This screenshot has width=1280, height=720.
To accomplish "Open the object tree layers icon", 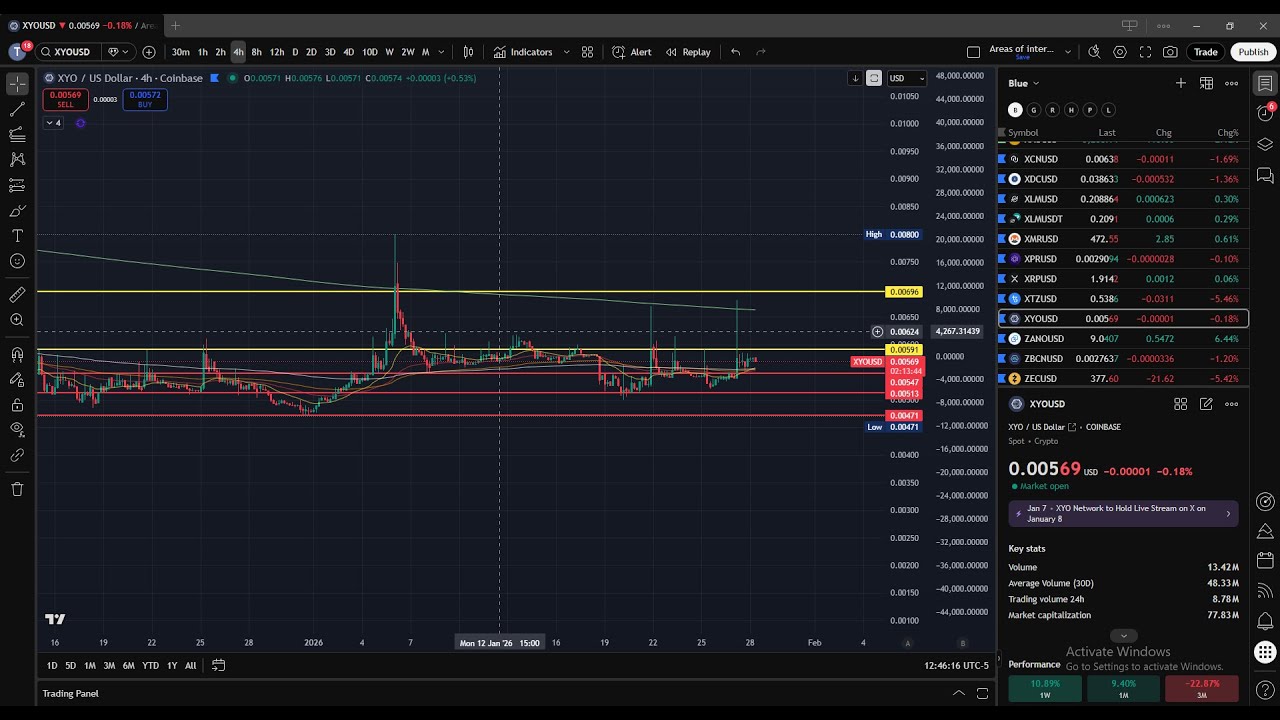I will (1265, 144).
